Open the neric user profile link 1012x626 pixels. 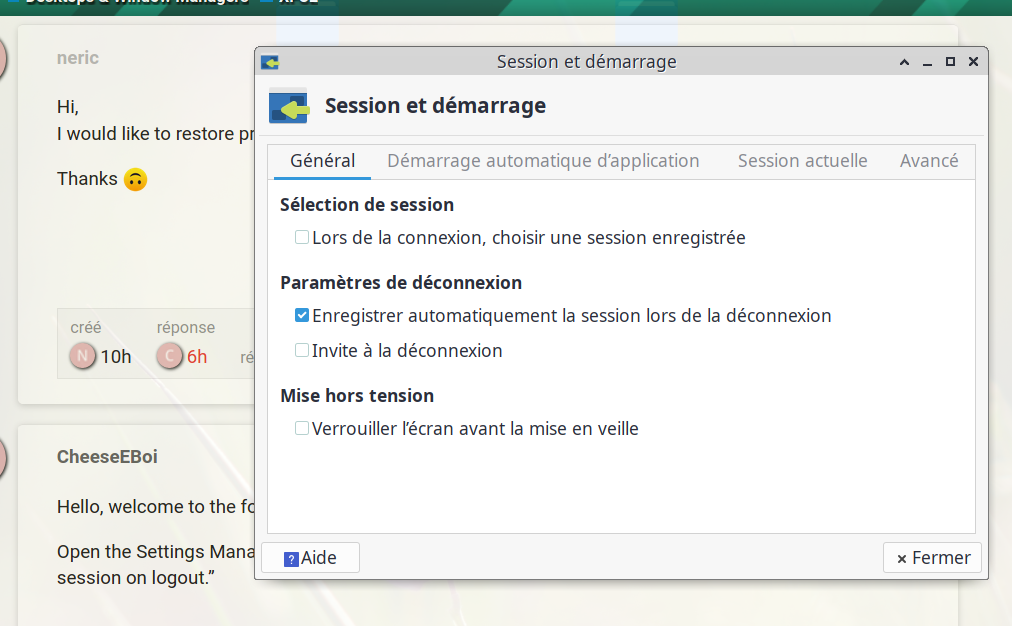point(77,58)
